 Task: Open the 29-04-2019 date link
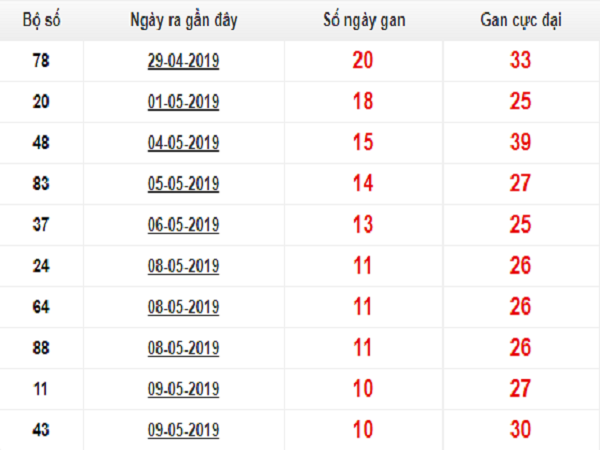183,61
